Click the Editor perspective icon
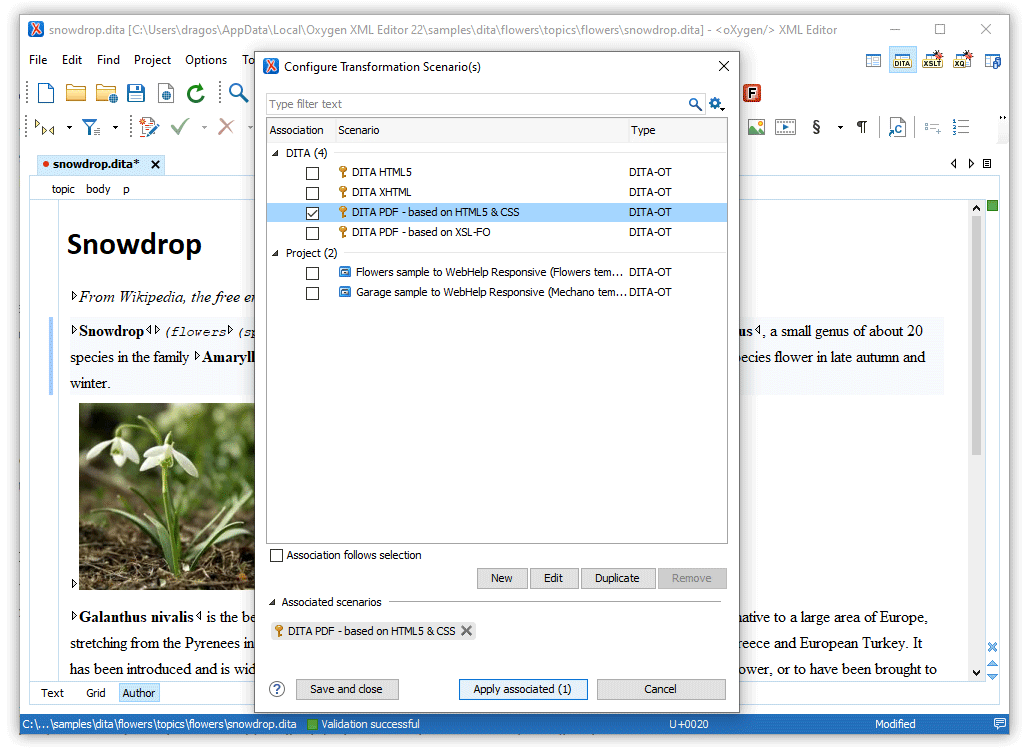 [873, 61]
